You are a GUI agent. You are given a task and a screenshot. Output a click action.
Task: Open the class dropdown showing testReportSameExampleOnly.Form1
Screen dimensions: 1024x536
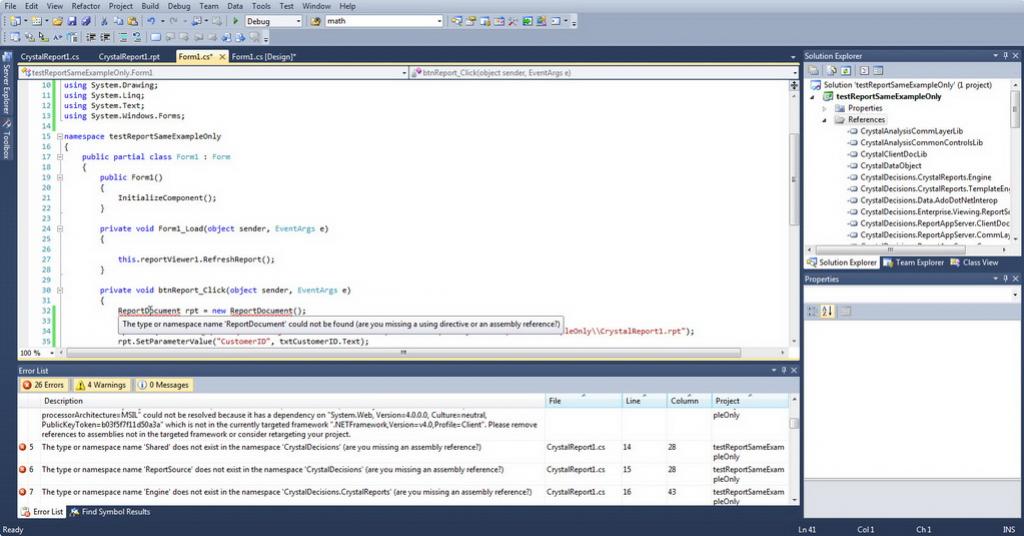(x=404, y=72)
